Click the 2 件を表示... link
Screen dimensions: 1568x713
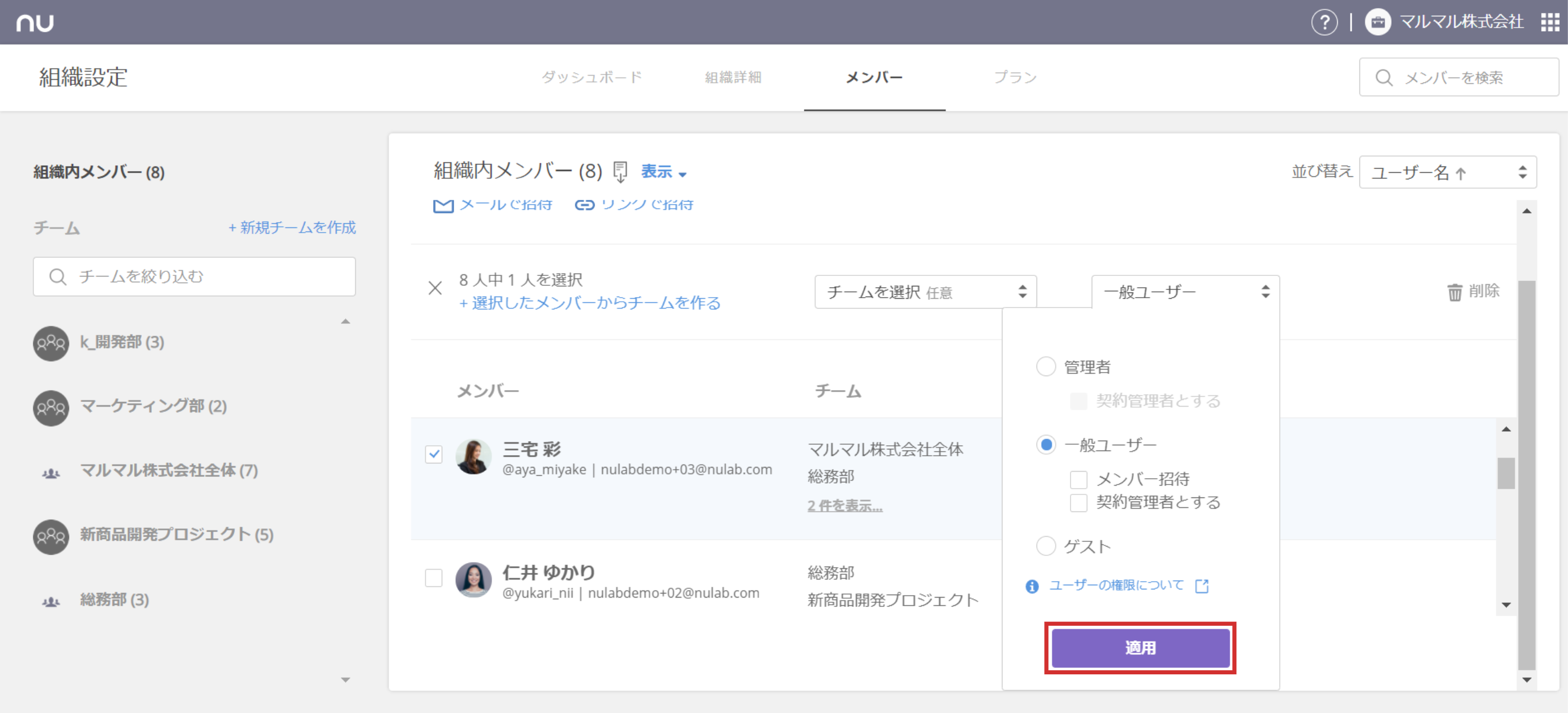click(x=845, y=506)
